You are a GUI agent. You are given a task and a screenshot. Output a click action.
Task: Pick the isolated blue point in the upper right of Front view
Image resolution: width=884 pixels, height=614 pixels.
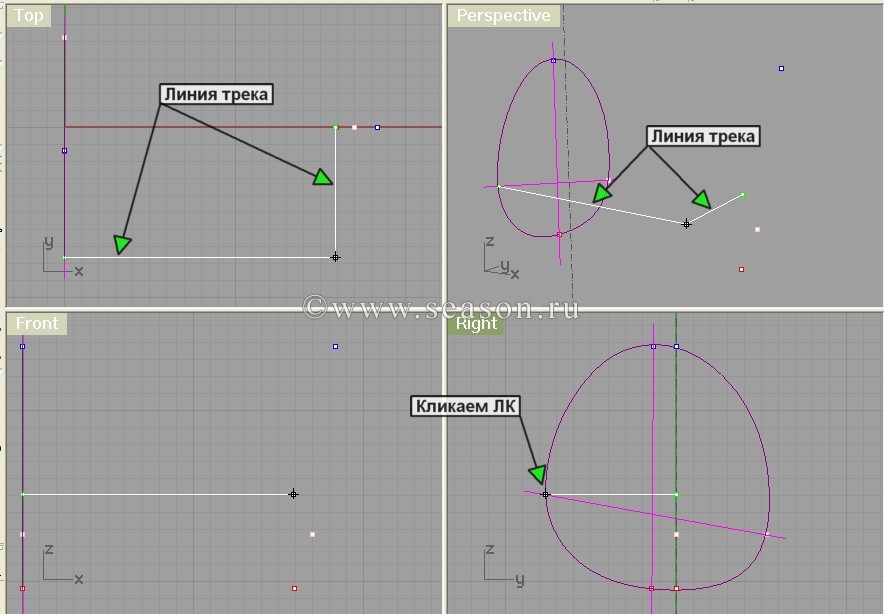[335, 346]
